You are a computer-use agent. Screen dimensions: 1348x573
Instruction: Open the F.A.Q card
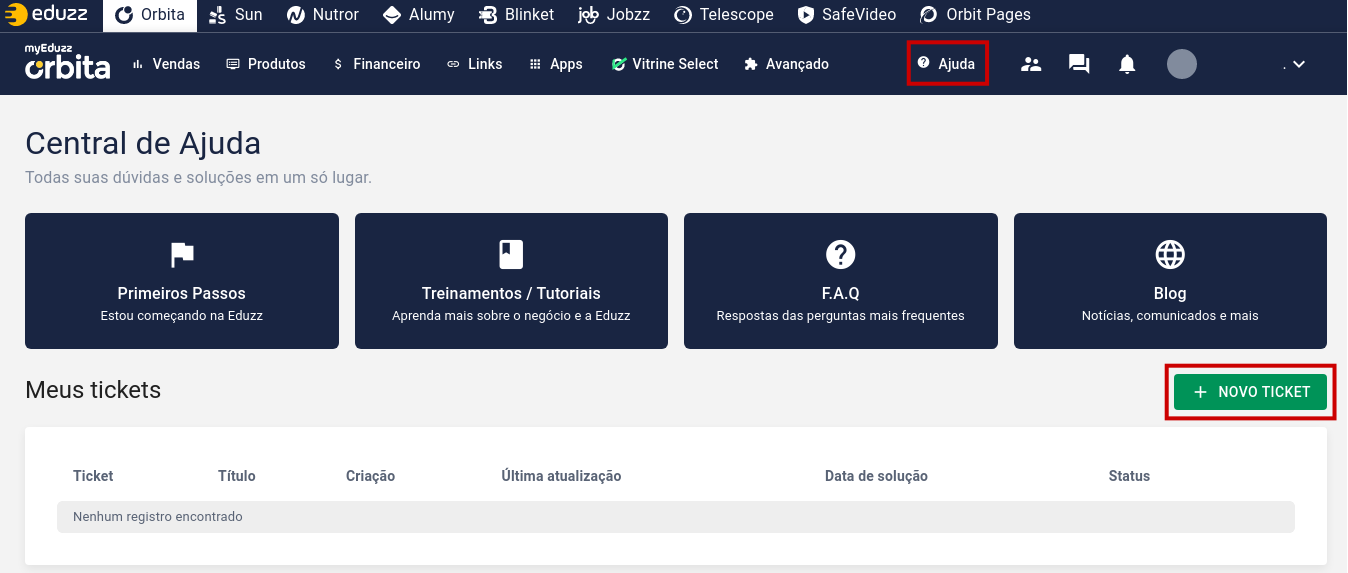841,281
